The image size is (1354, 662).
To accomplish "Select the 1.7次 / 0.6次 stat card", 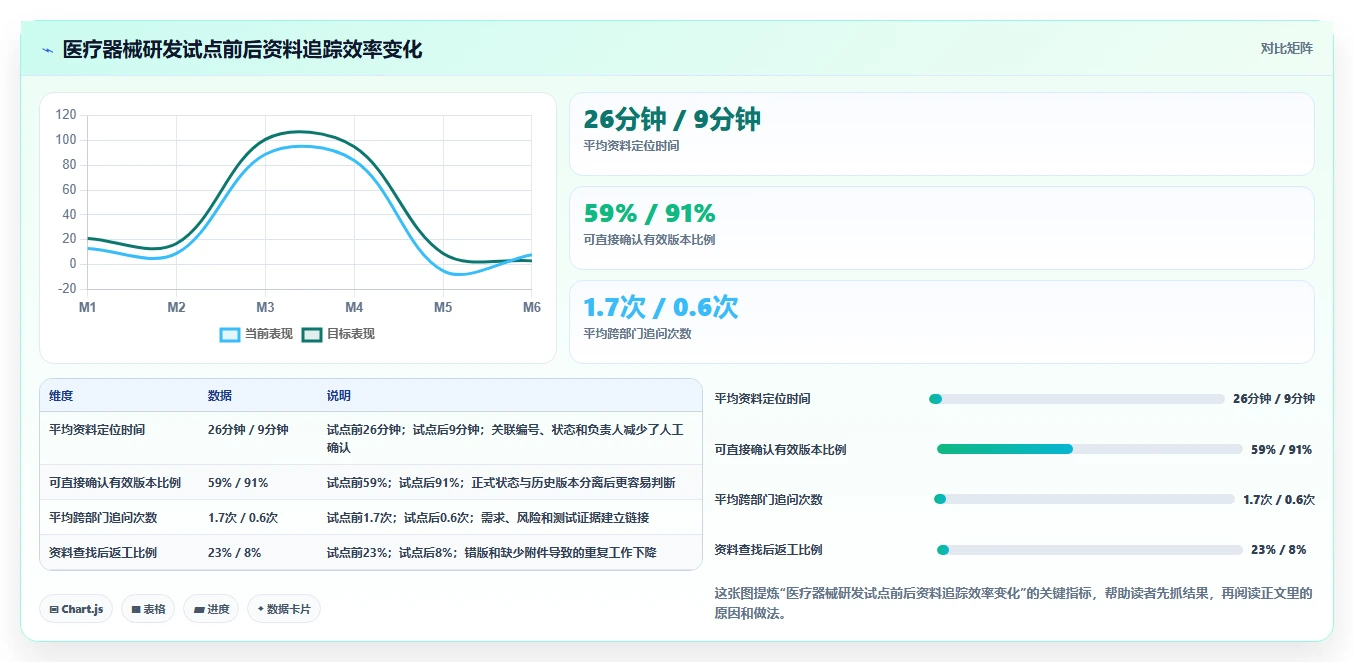I will click(941, 322).
